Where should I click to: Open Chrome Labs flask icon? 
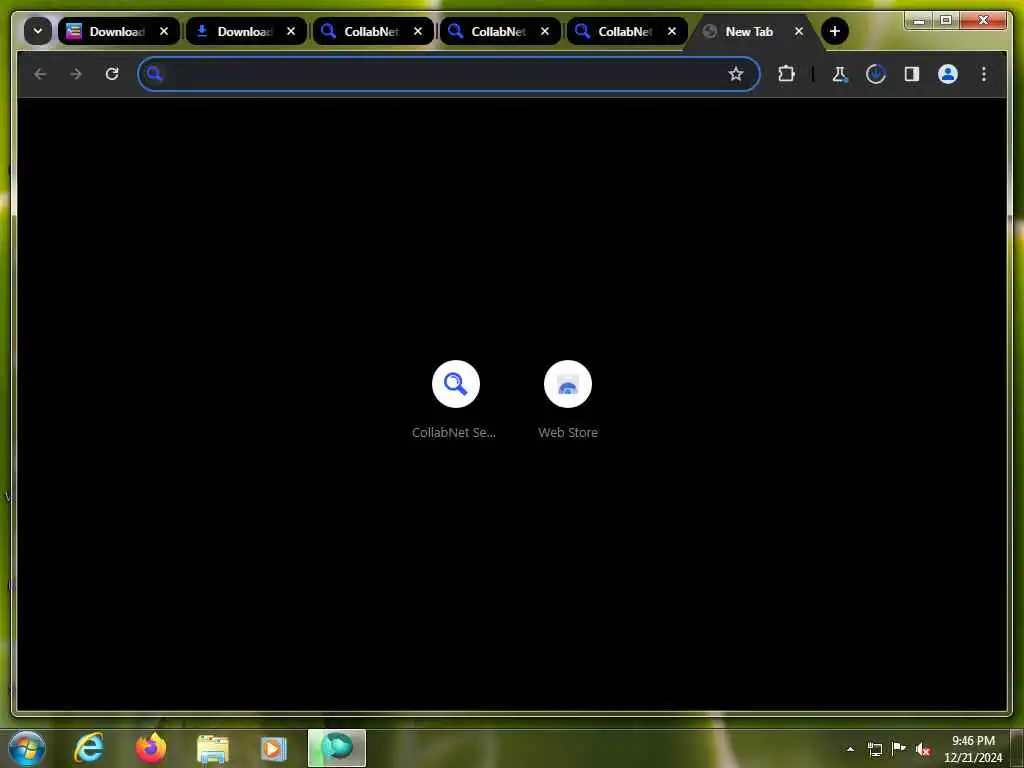(840, 74)
